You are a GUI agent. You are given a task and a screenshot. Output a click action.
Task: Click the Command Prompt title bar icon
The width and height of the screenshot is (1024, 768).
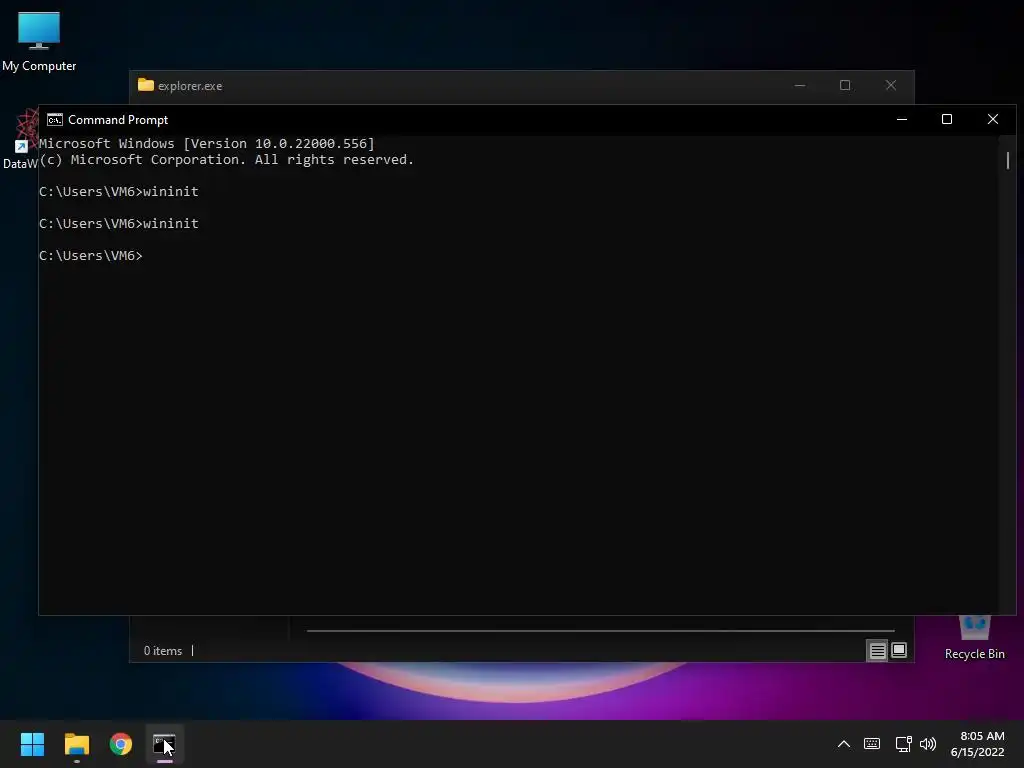point(55,120)
